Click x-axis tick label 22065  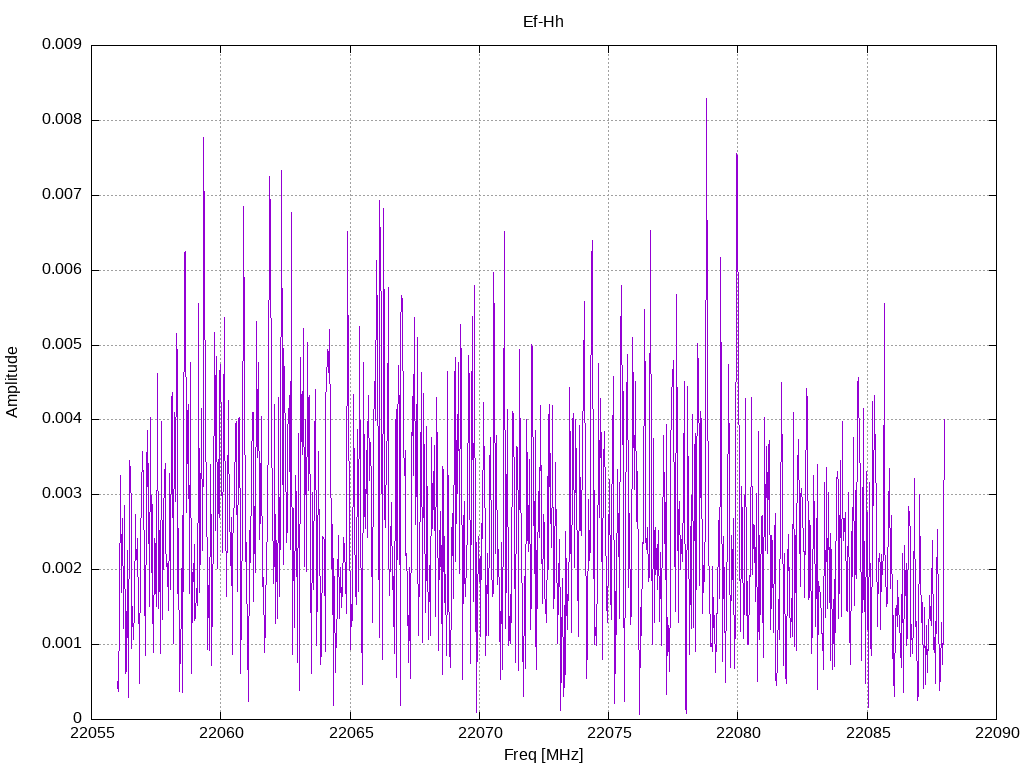350,733
